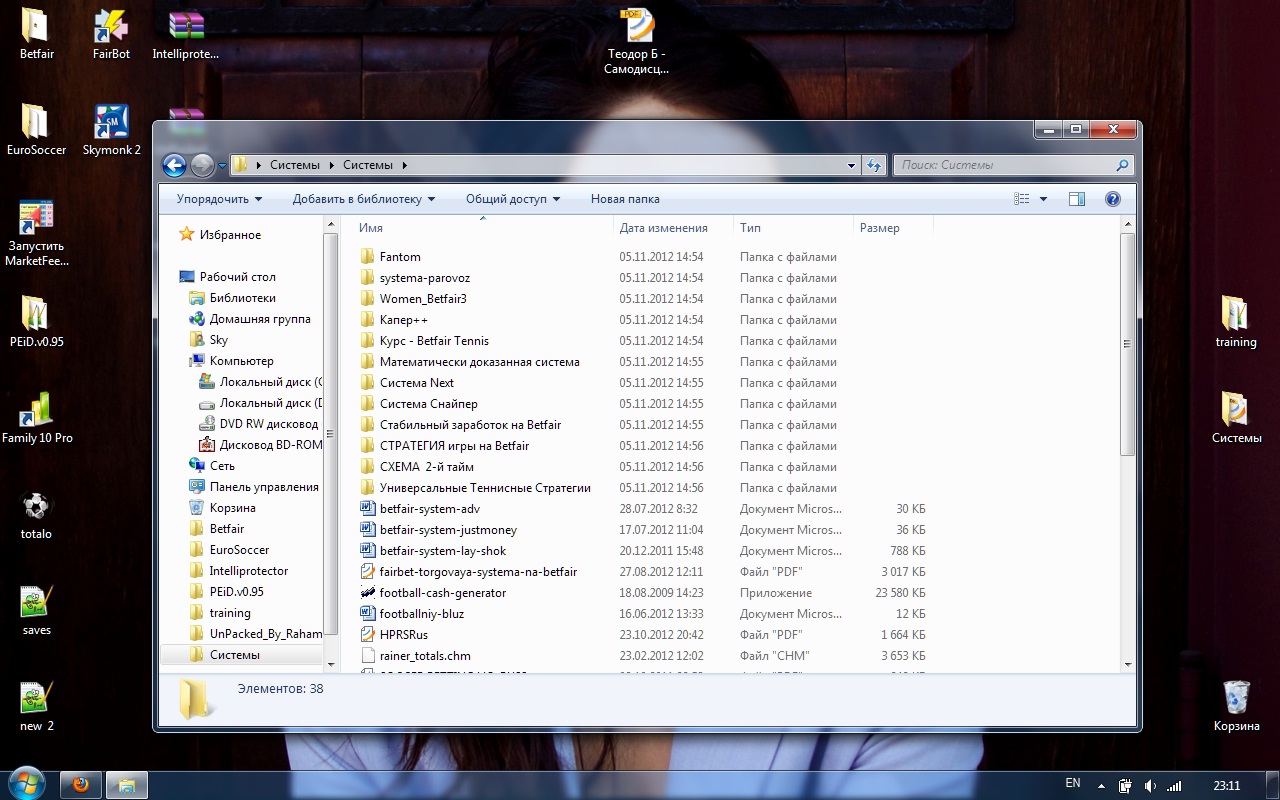Open the Упорядочить dropdown menu
The height and width of the screenshot is (800, 1280).
pyautogui.click(x=219, y=199)
